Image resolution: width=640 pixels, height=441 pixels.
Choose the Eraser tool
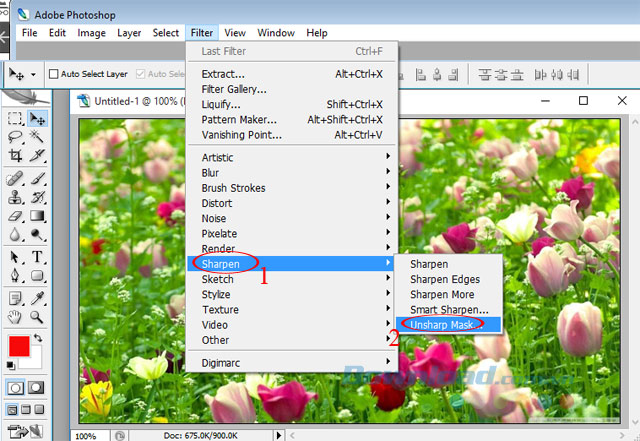pyautogui.click(x=15, y=215)
